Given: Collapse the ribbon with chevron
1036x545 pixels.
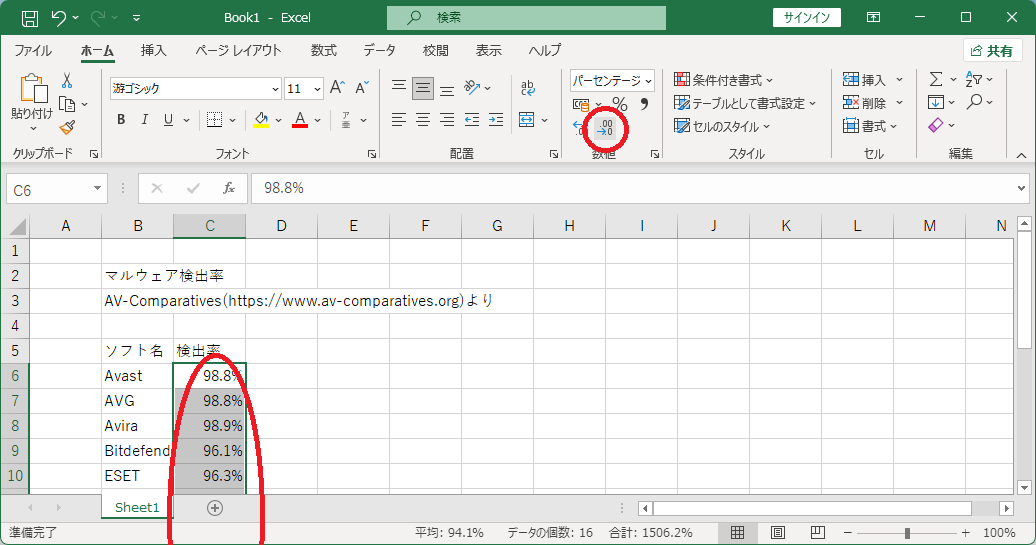Looking at the screenshot, I should [x=1021, y=155].
